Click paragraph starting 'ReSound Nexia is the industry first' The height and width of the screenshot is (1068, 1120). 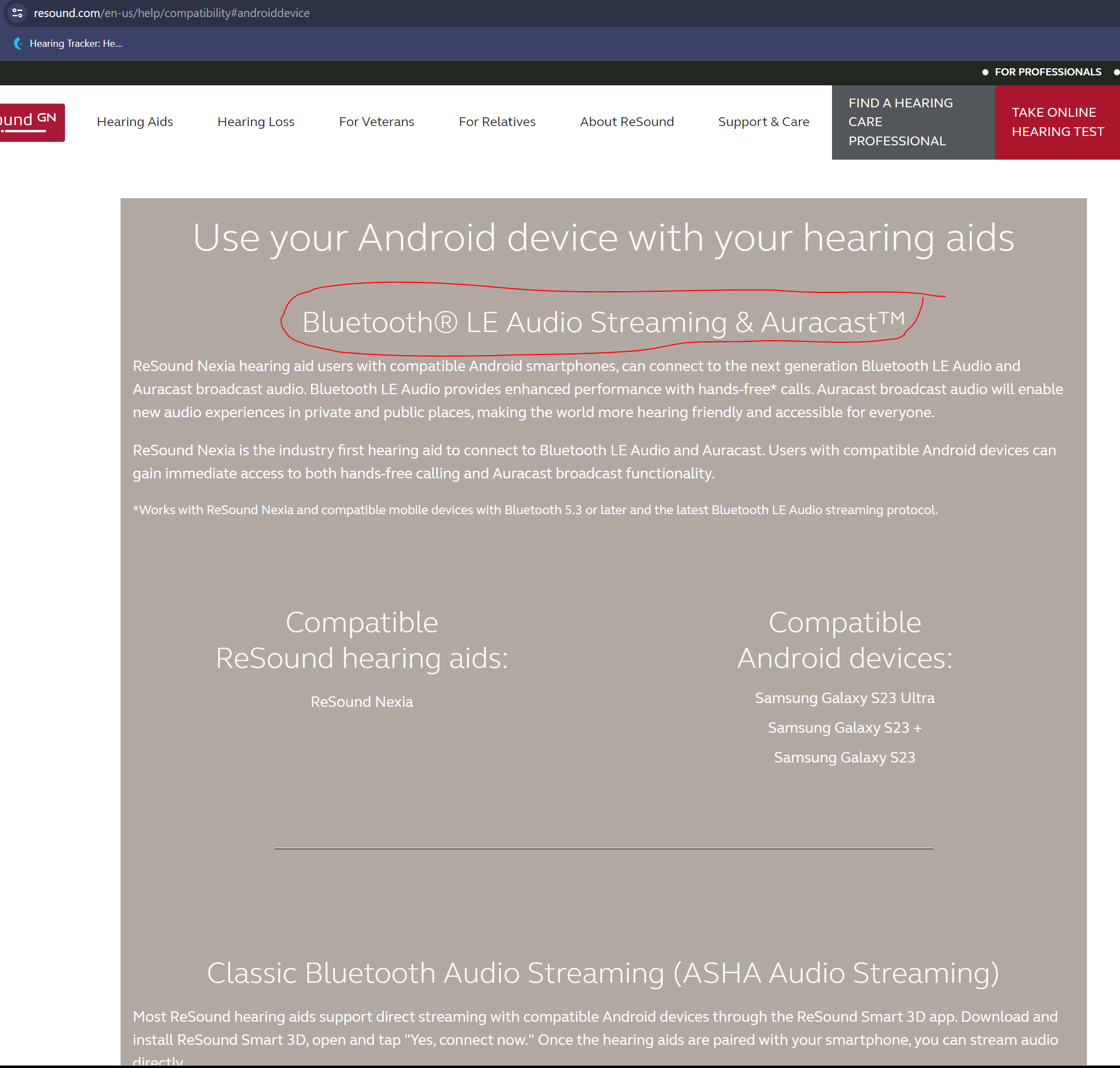tap(595, 462)
